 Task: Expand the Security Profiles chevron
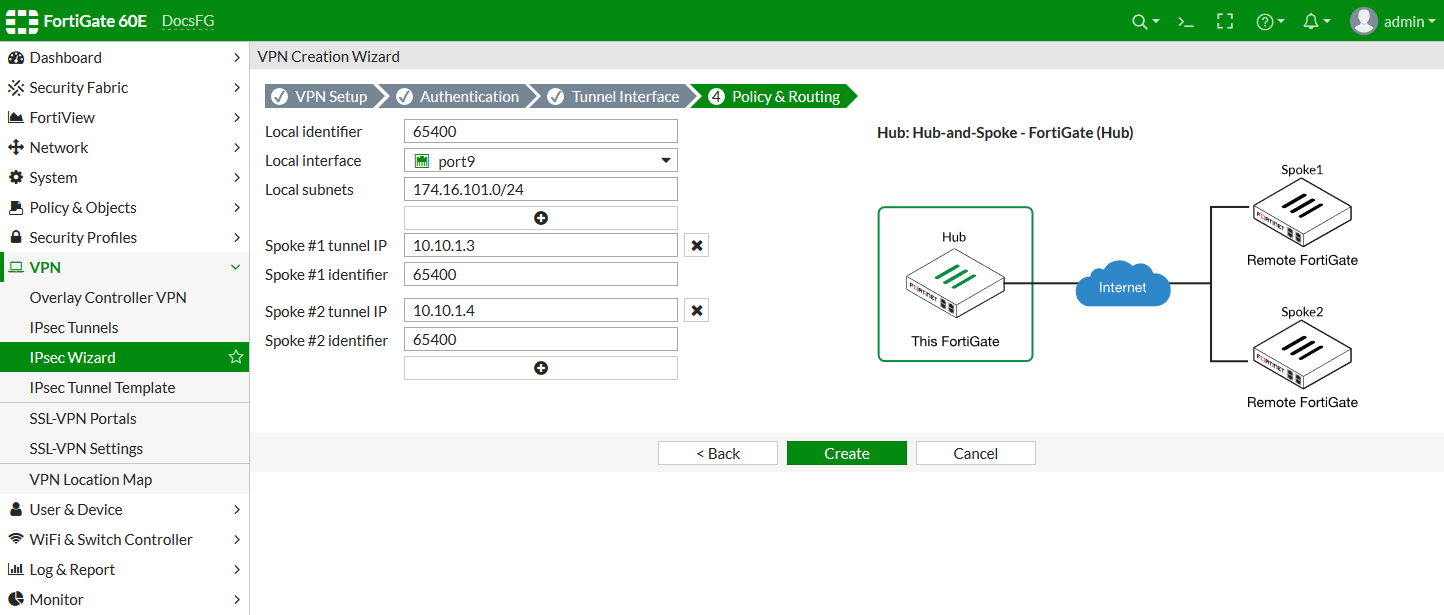[x=236, y=238]
